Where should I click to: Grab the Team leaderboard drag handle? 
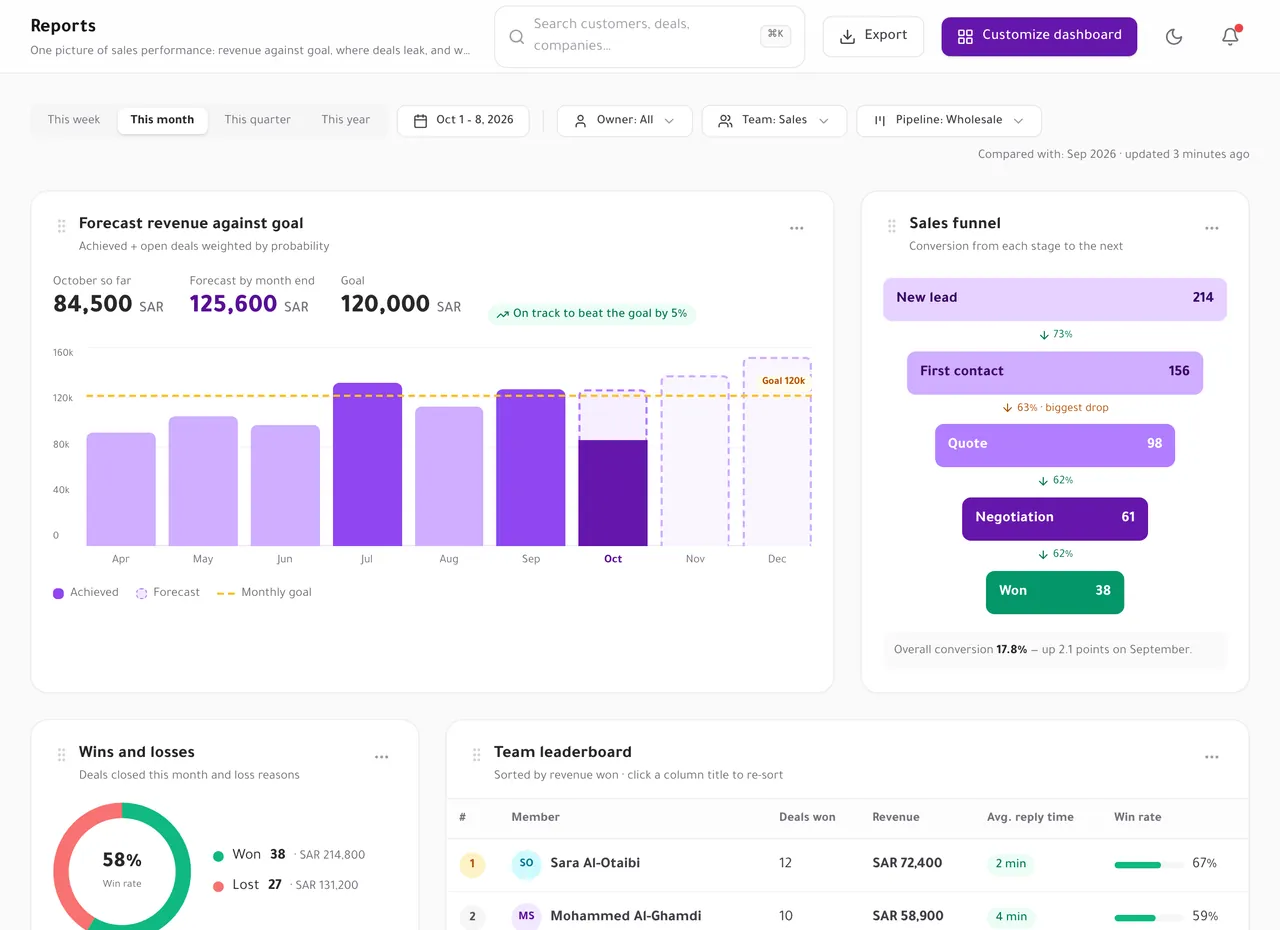477,755
